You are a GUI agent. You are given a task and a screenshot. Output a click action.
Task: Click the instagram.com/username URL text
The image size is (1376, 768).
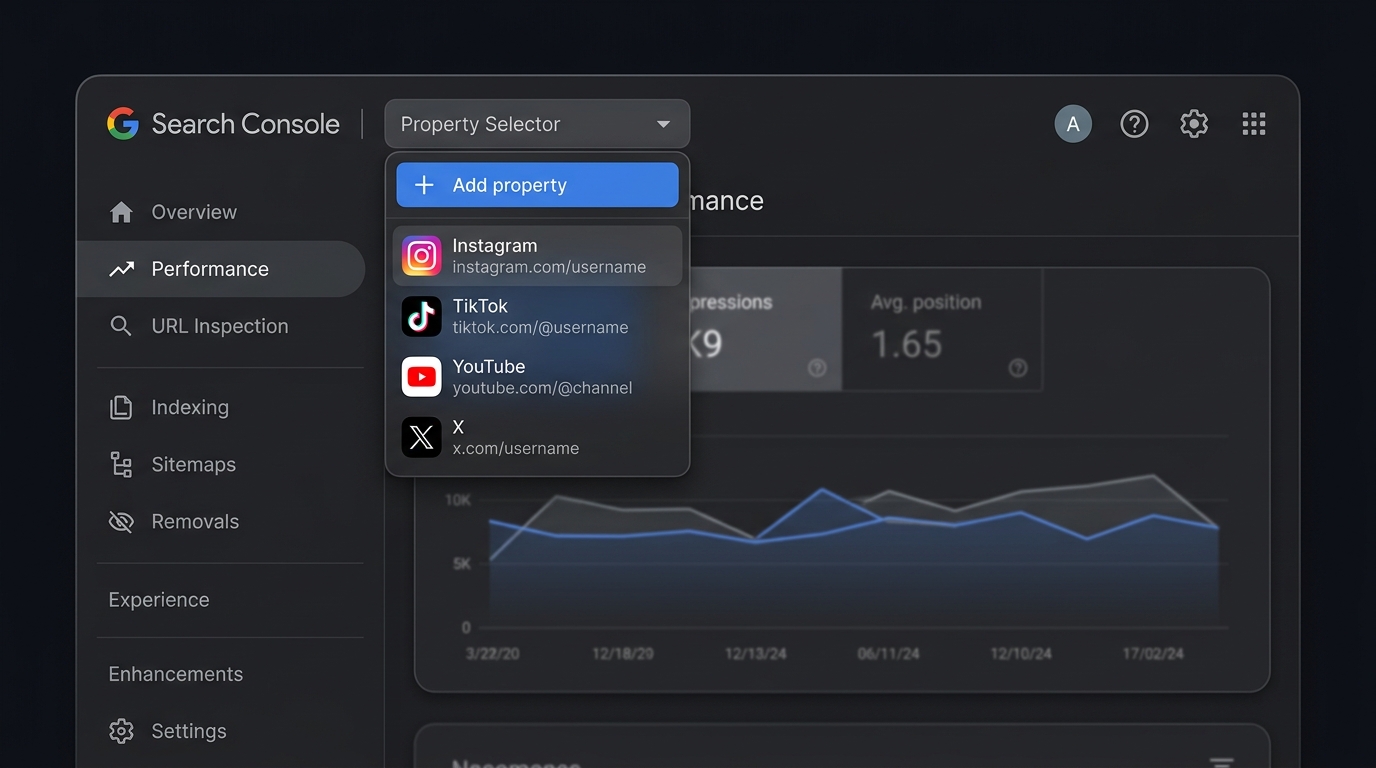click(x=549, y=267)
